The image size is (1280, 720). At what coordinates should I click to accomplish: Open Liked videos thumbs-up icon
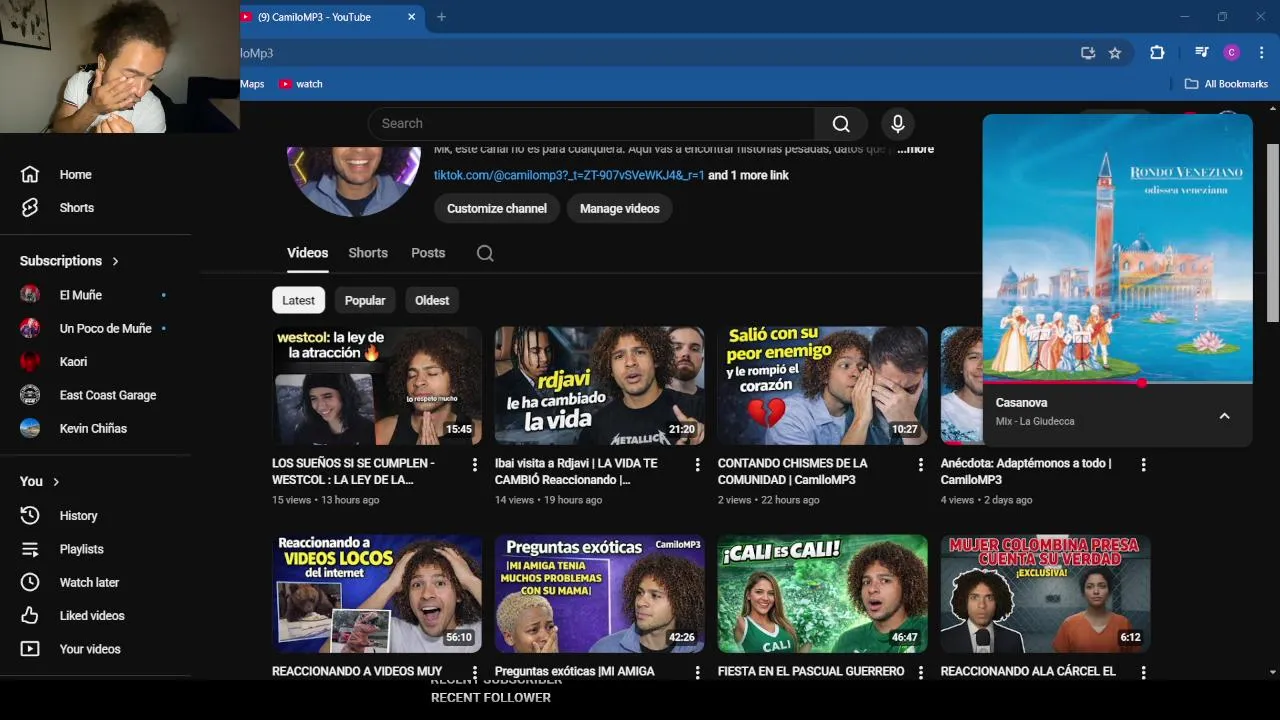pyautogui.click(x=30, y=616)
